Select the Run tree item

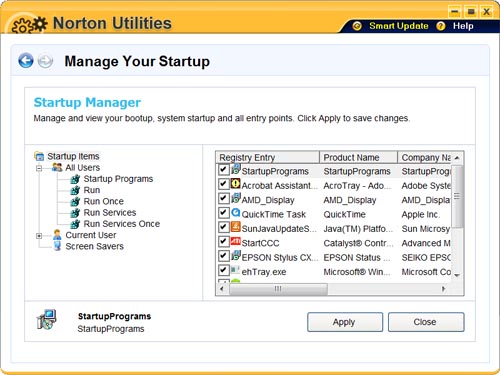92,190
